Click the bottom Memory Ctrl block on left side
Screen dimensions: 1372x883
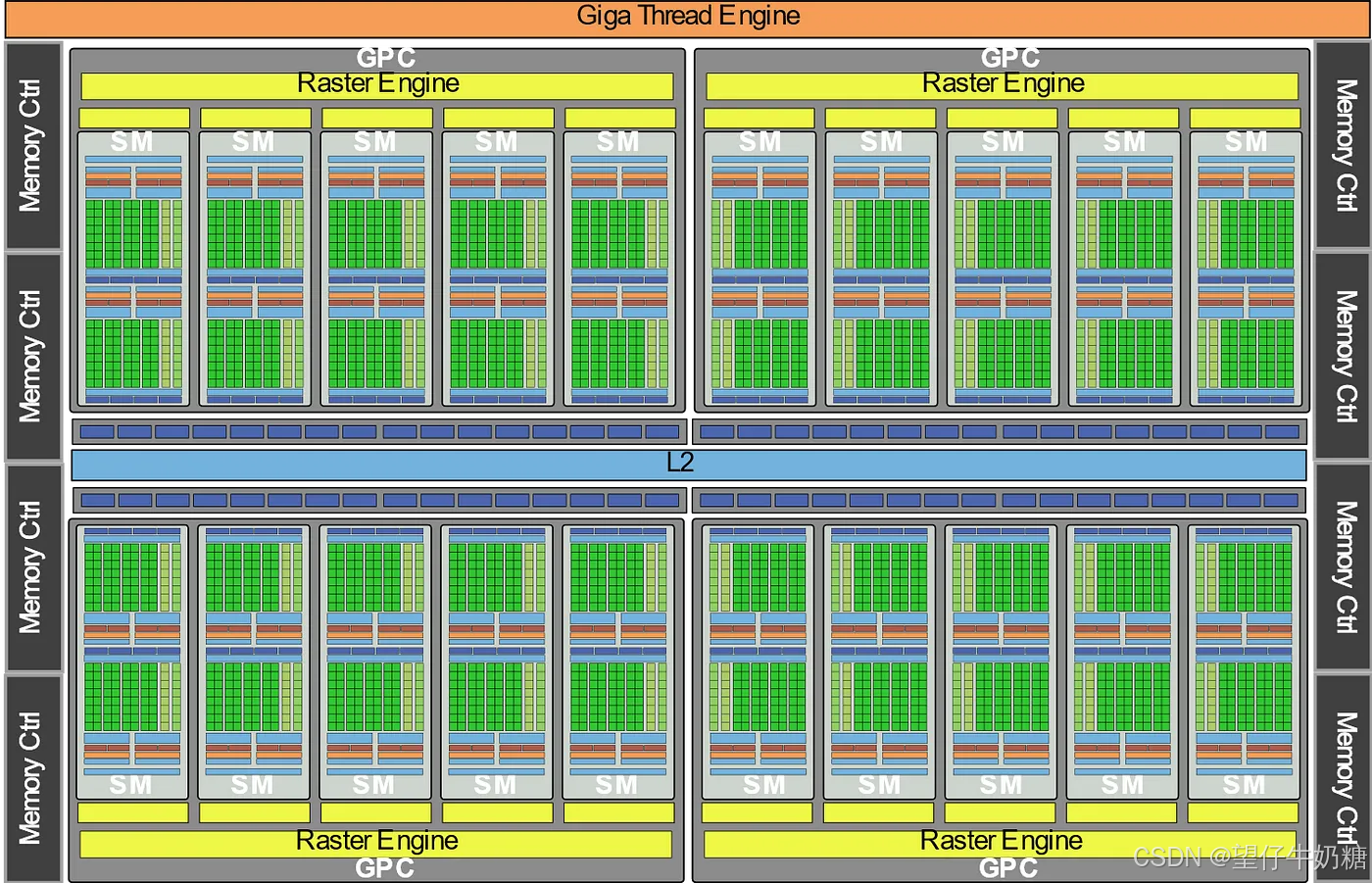33,779
